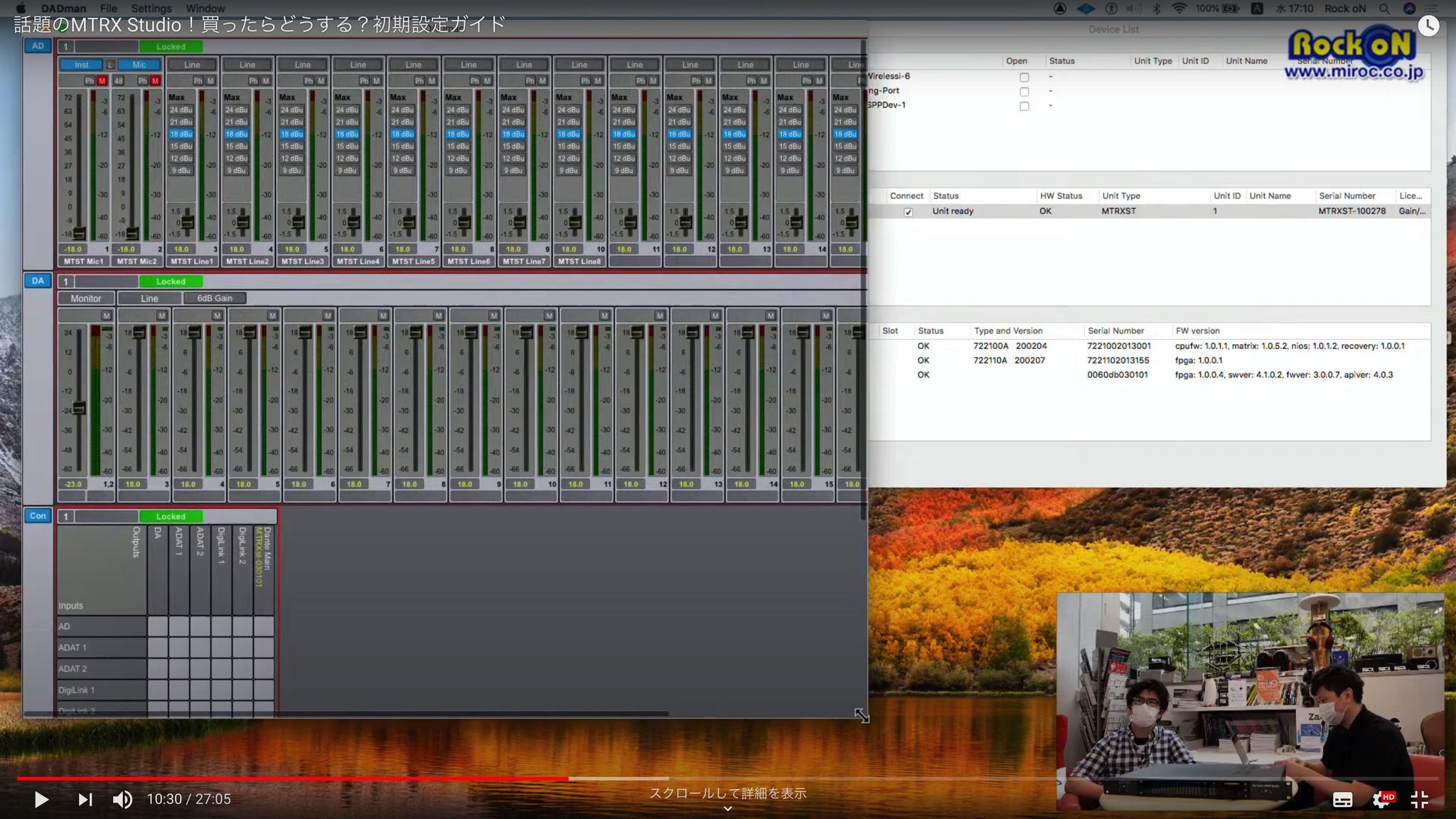Unmute MTST Mic2 with red M button
Image resolution: width=1456 pixels, height=819 pixels.
[x=155, y=80]
